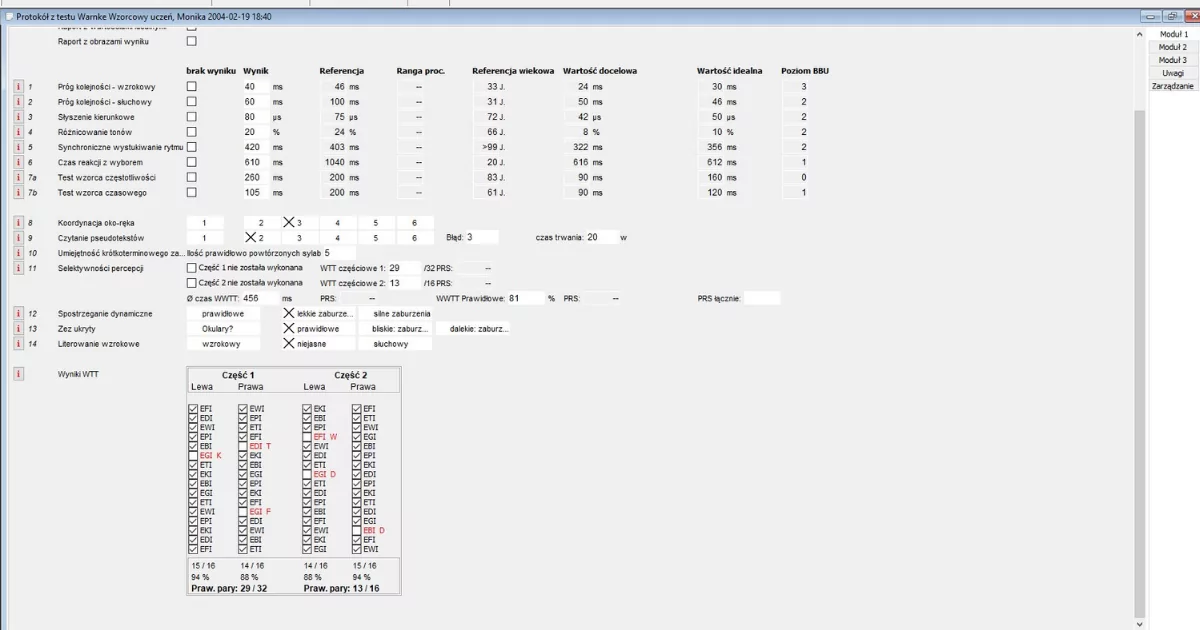Click the Moduł 3 tab button
Viewport: 1200px width, 630px height.
click(1172, 60)
